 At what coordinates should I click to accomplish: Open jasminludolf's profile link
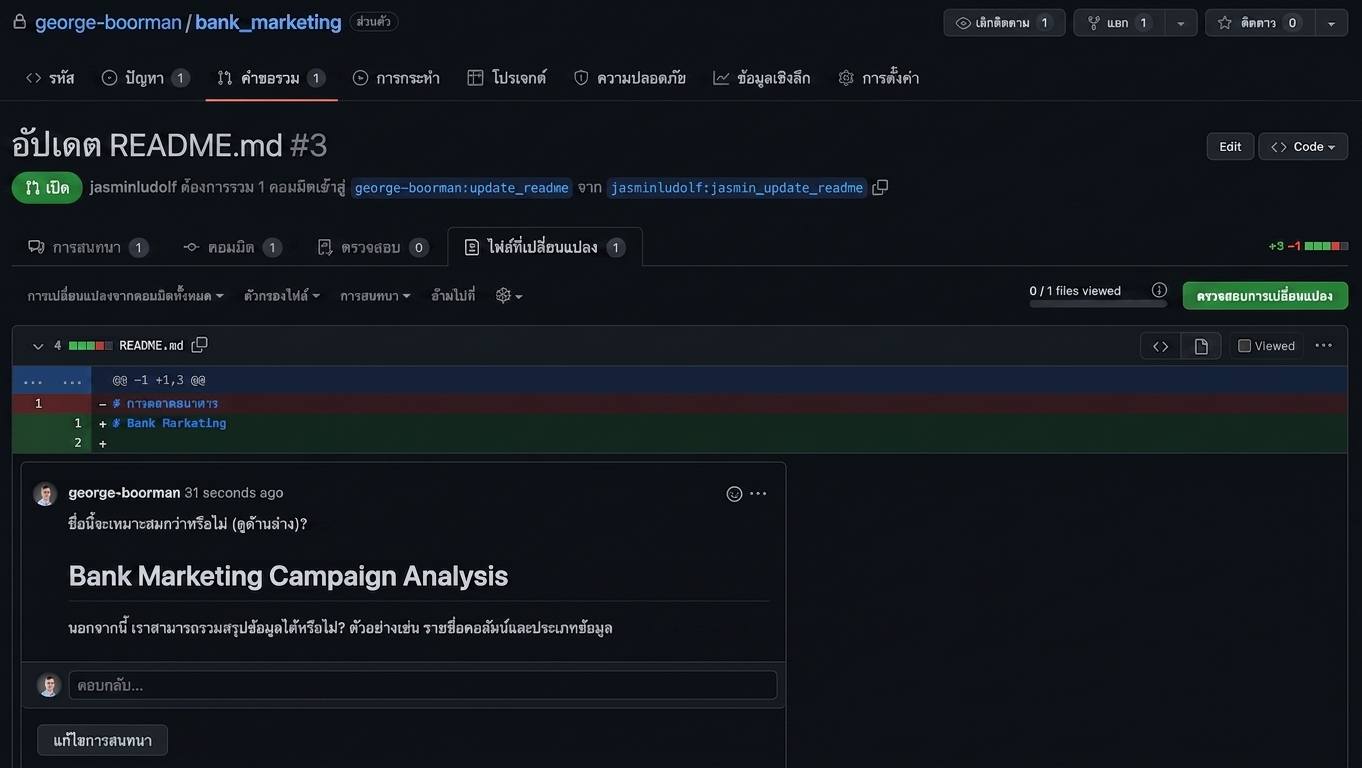(x=133, y=187)
